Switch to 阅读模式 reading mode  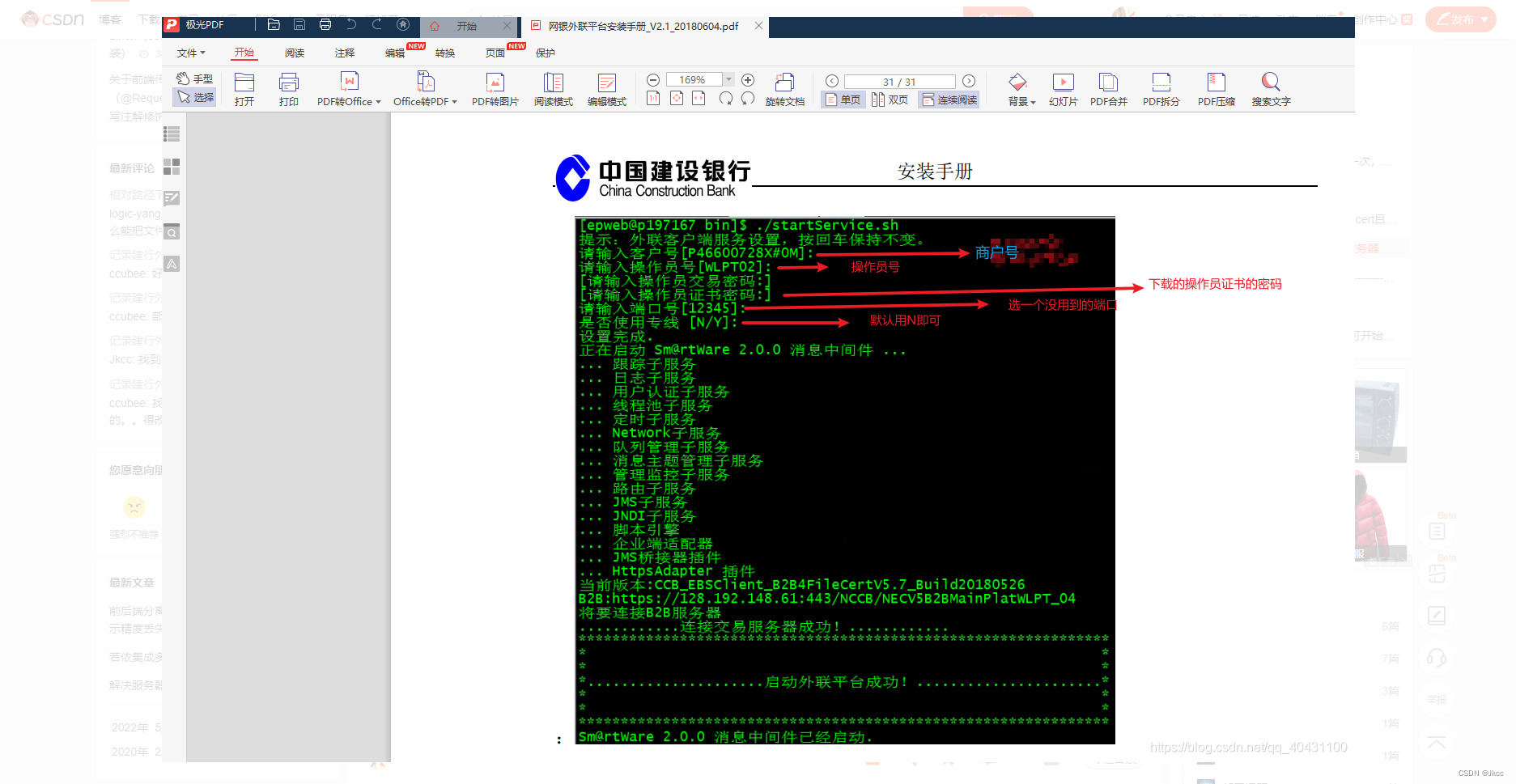[x=554, y=89]
